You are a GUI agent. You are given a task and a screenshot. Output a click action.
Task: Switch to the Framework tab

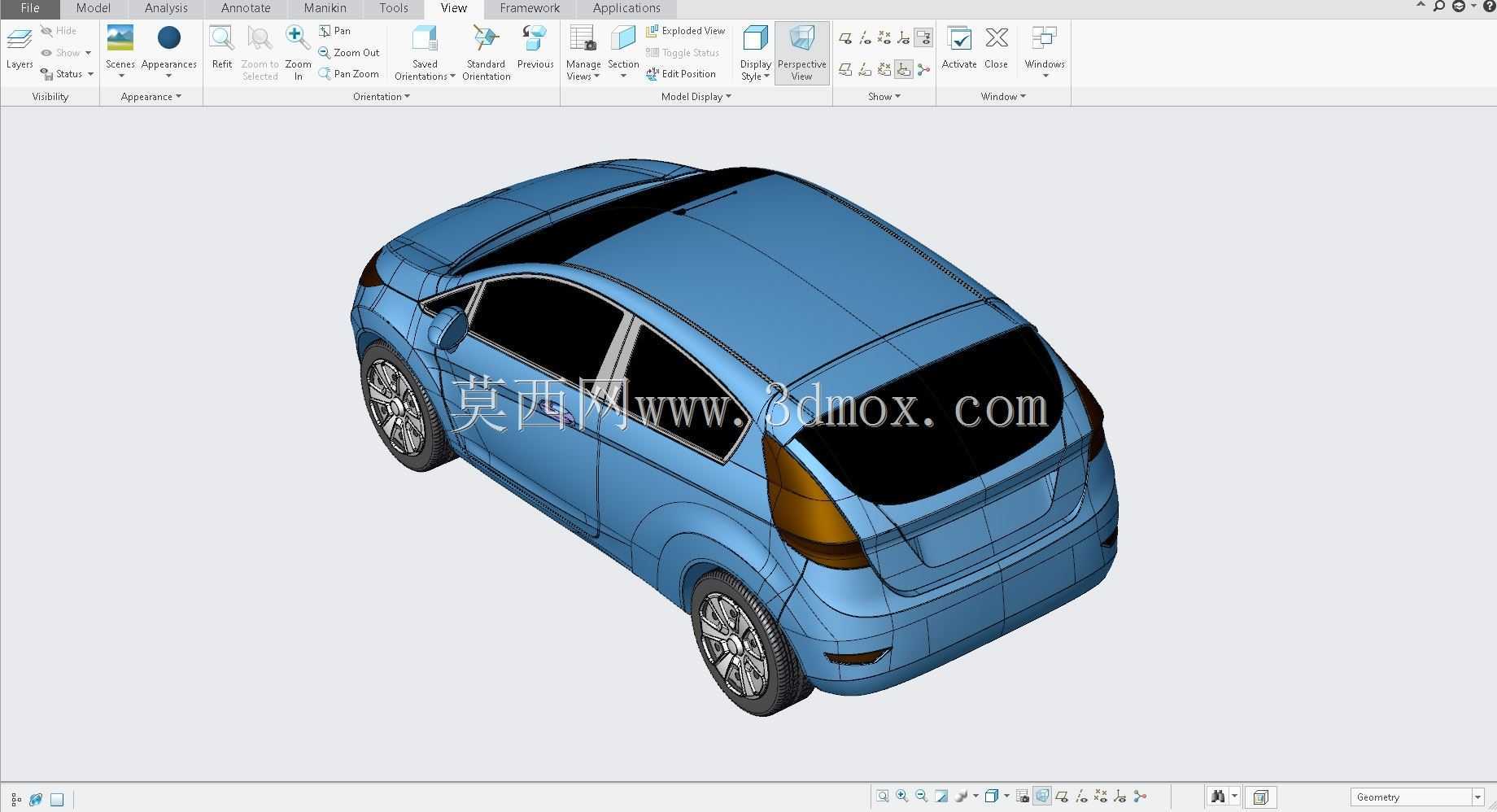pos(530,8)
